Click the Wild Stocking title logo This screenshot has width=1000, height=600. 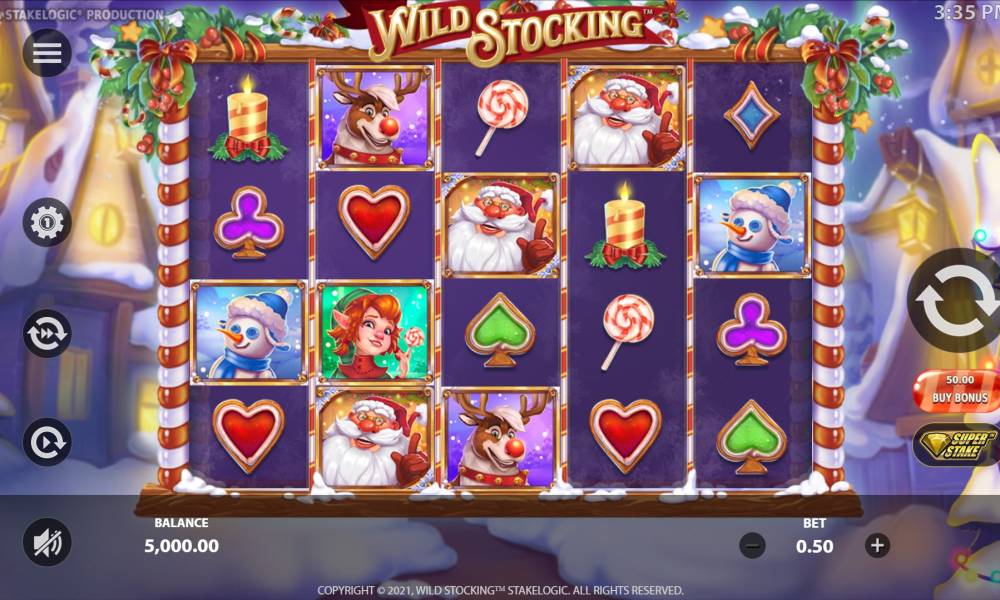tap(507, 29)
